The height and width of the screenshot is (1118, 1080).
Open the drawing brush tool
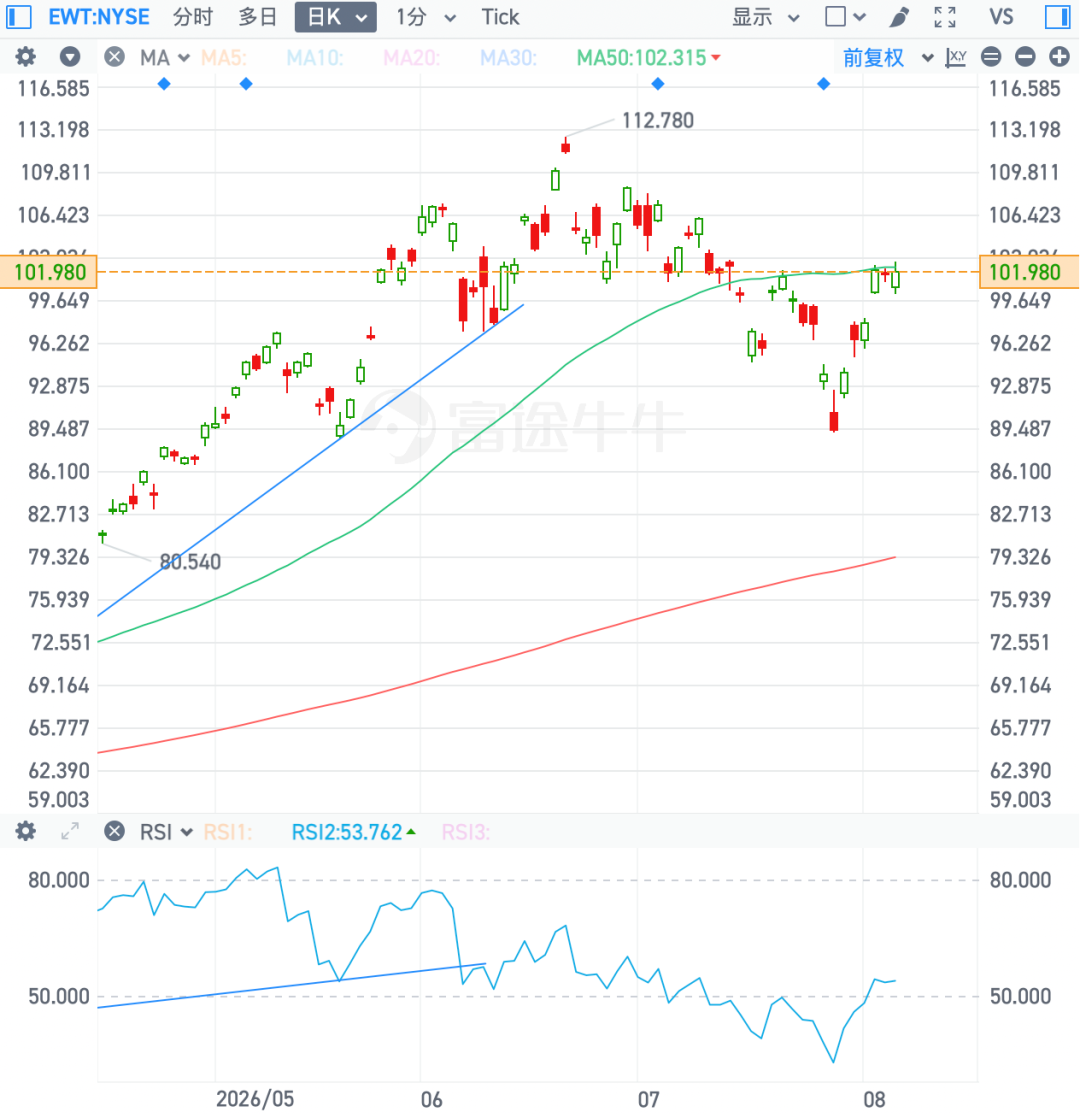click(x=900, y=16)
